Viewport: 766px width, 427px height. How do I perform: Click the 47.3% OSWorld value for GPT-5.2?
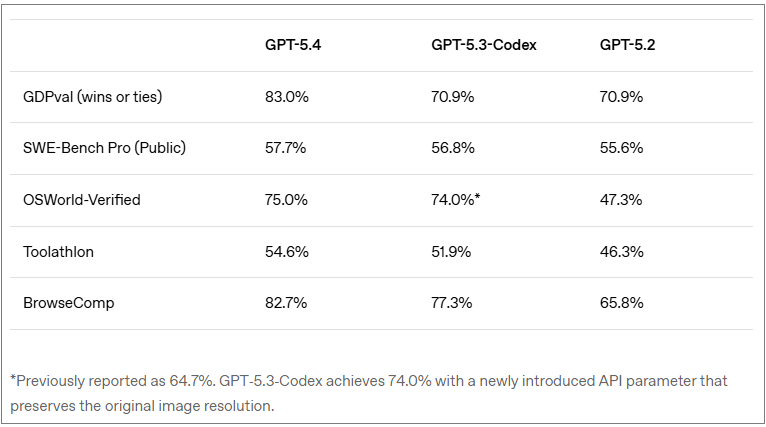pos(621,200)
